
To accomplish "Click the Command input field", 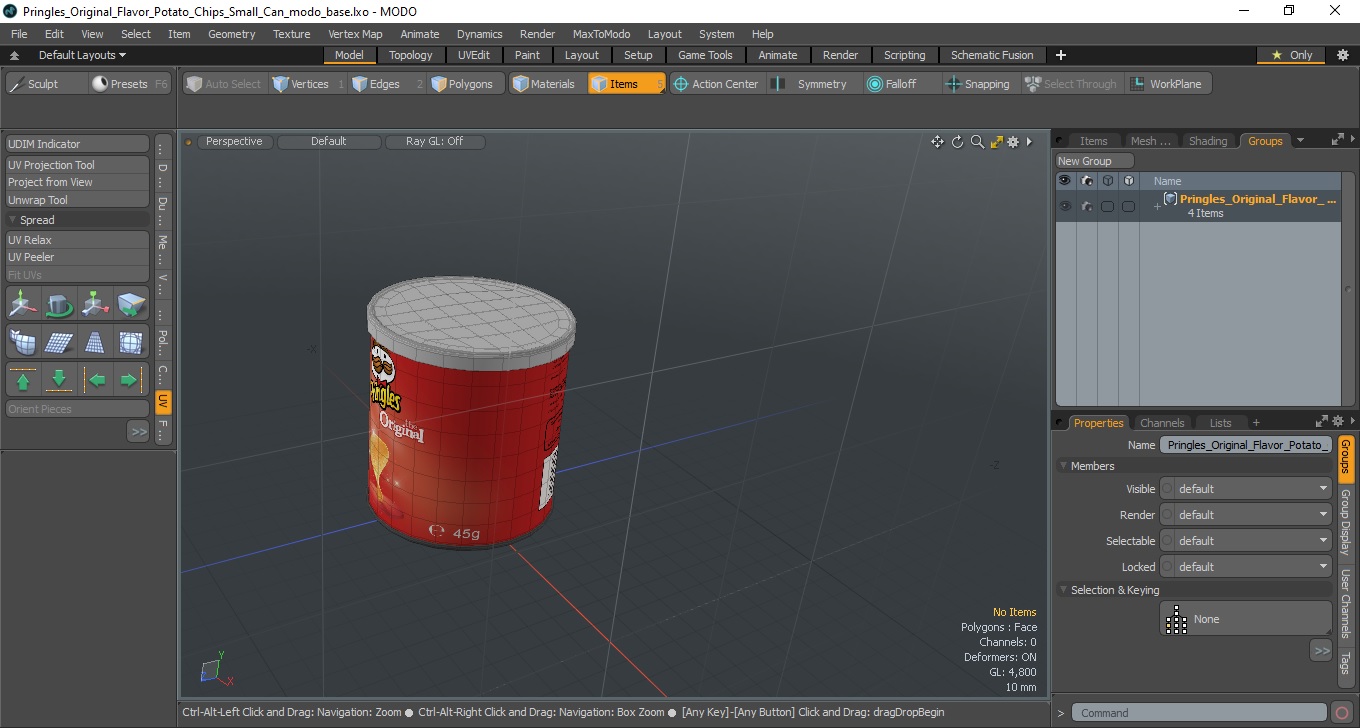I will point(1201,713).
